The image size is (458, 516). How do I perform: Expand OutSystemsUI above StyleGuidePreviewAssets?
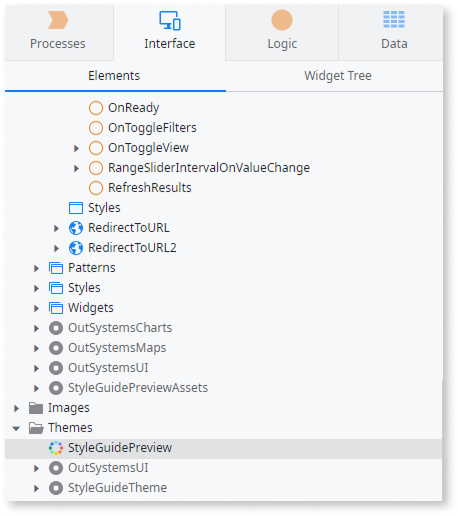[36, 368]
